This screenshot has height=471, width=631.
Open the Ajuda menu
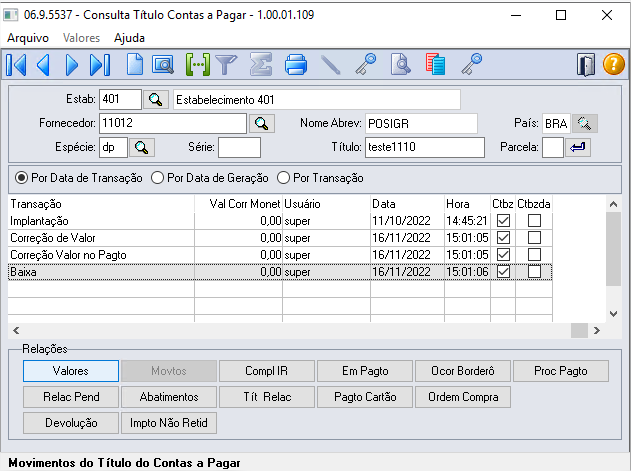tap(129, 38)
